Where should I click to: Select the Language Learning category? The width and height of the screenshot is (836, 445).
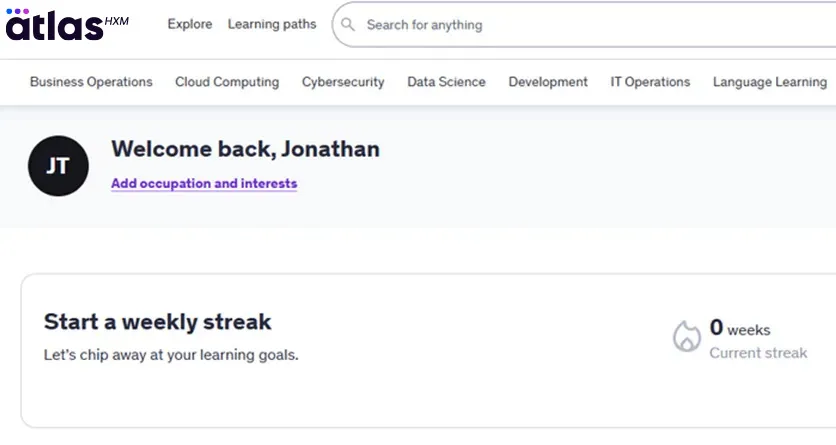[770, 82]
